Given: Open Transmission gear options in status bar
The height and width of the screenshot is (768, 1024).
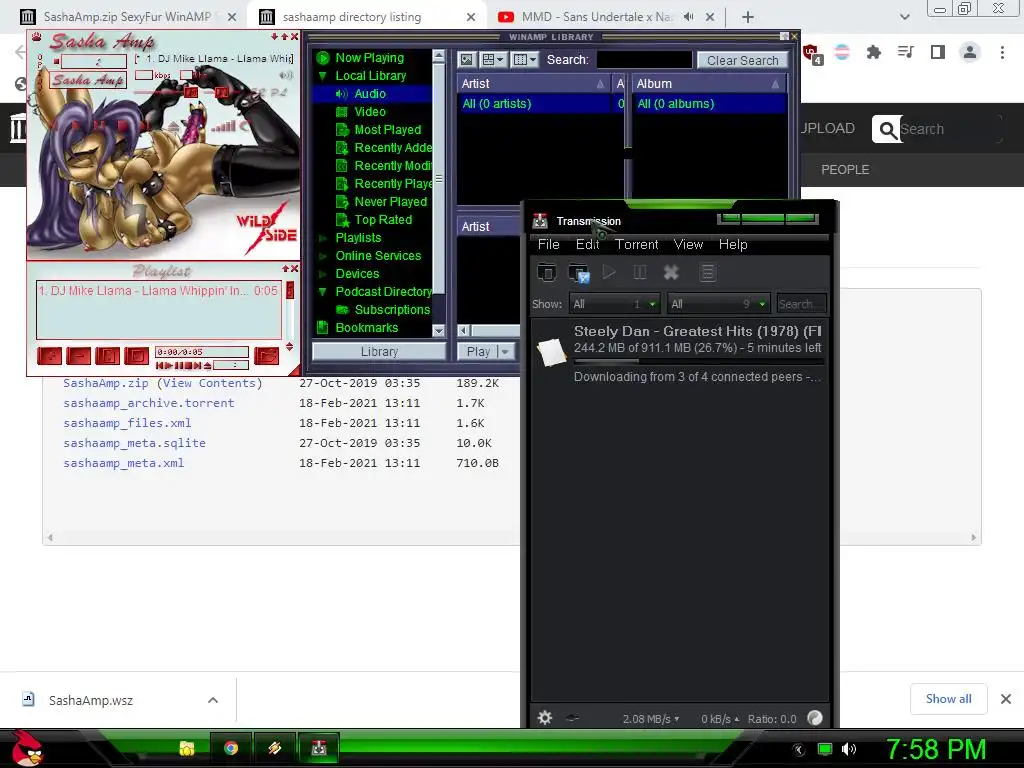Looking at the screenshot, I should click(545, 718).
